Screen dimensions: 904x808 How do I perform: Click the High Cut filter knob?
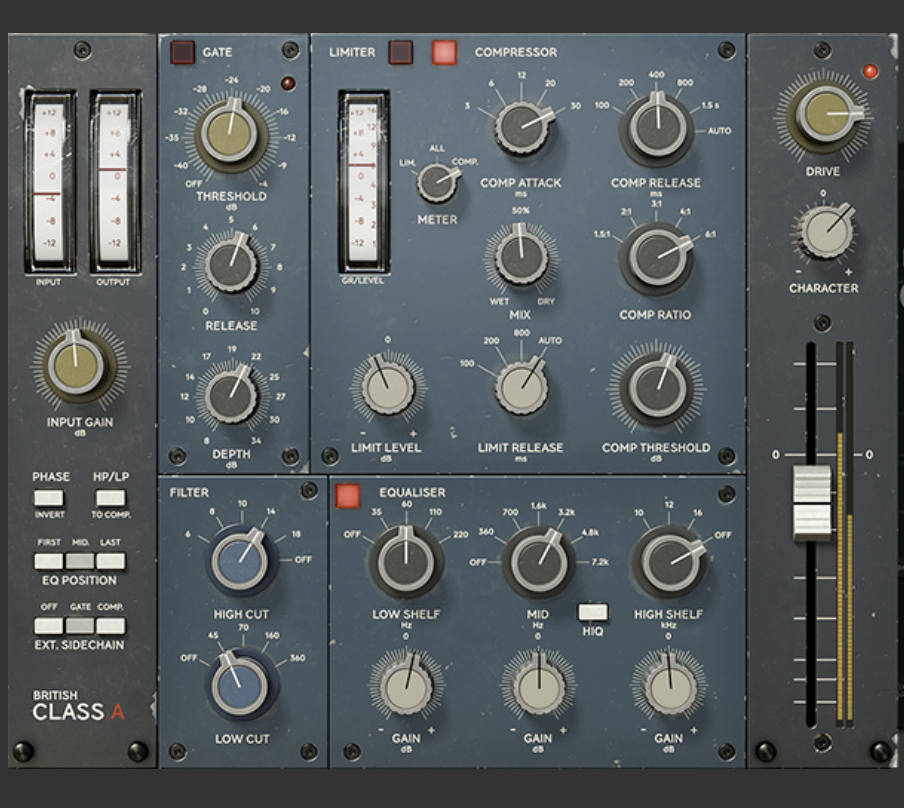tap(240, 559)
